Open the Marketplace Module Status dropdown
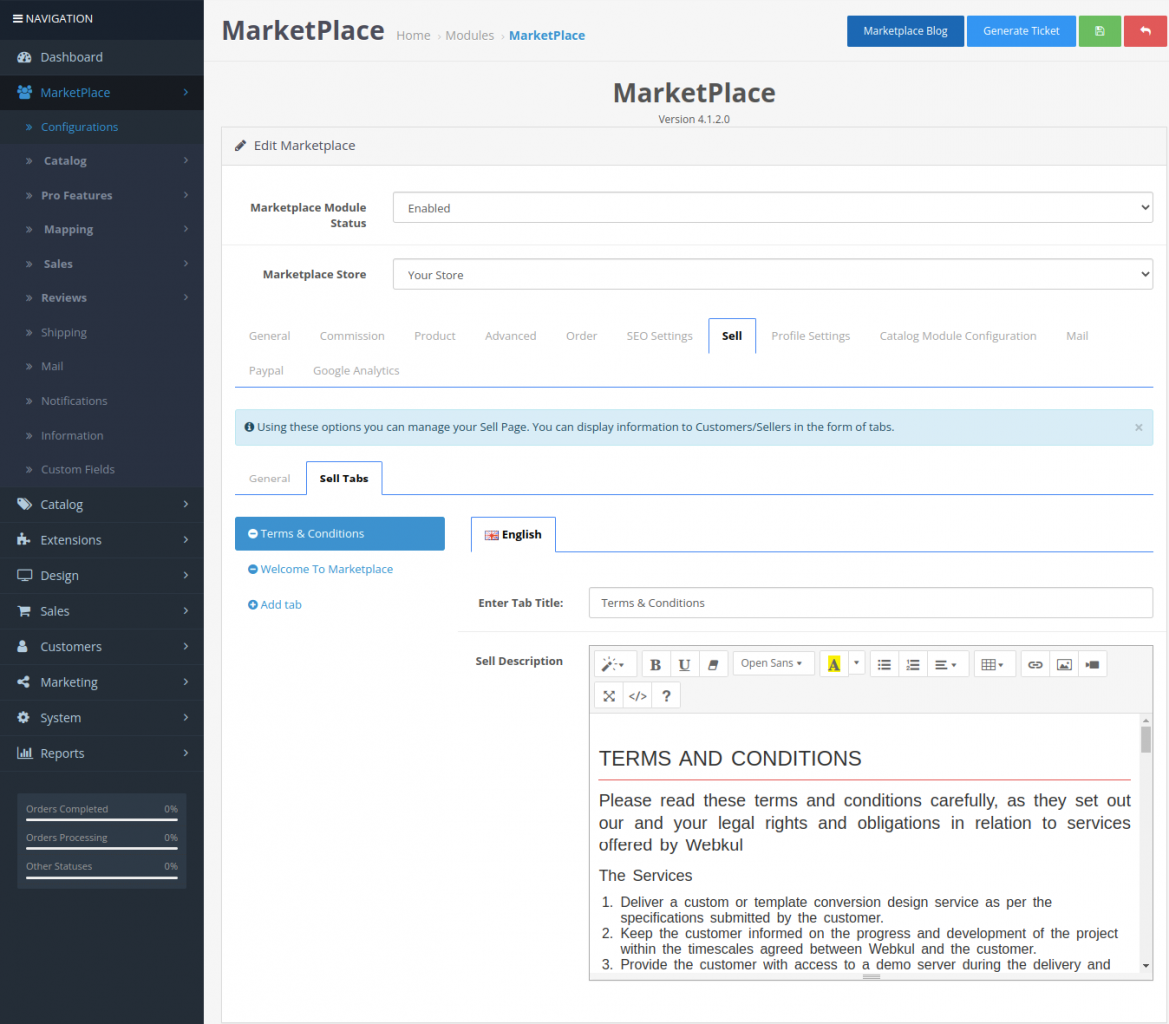 772,208
